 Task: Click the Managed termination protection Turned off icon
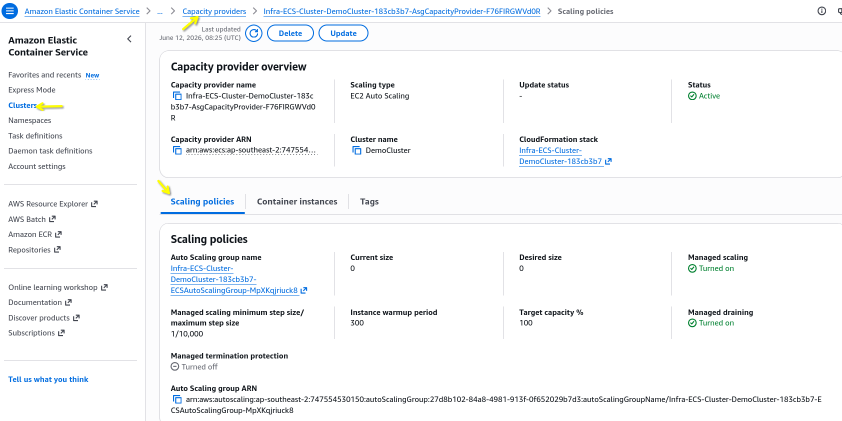175,367
